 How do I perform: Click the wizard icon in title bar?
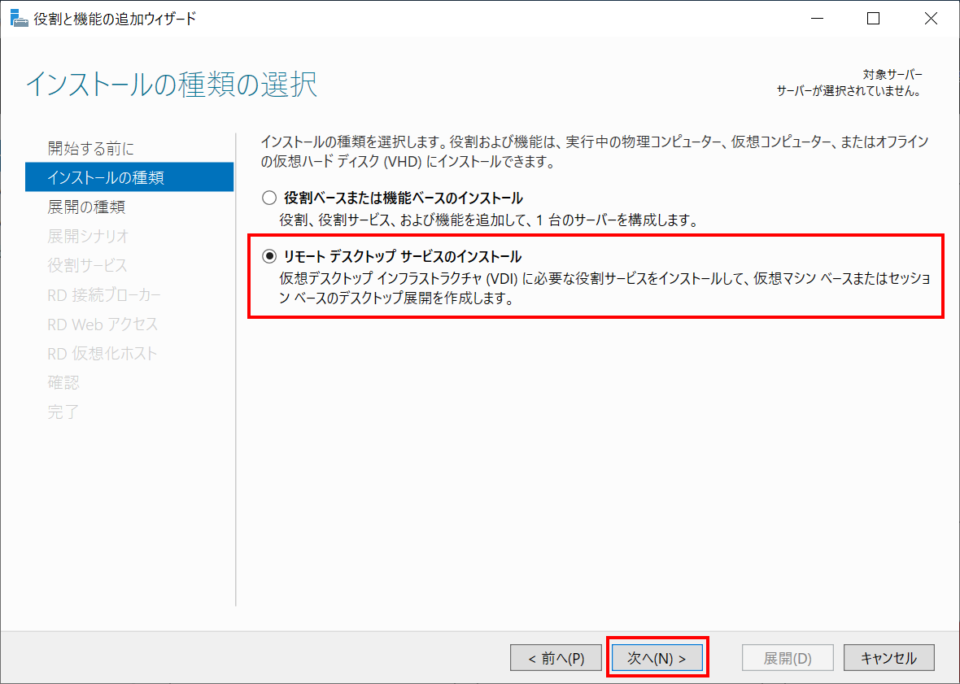coord(19,18)
